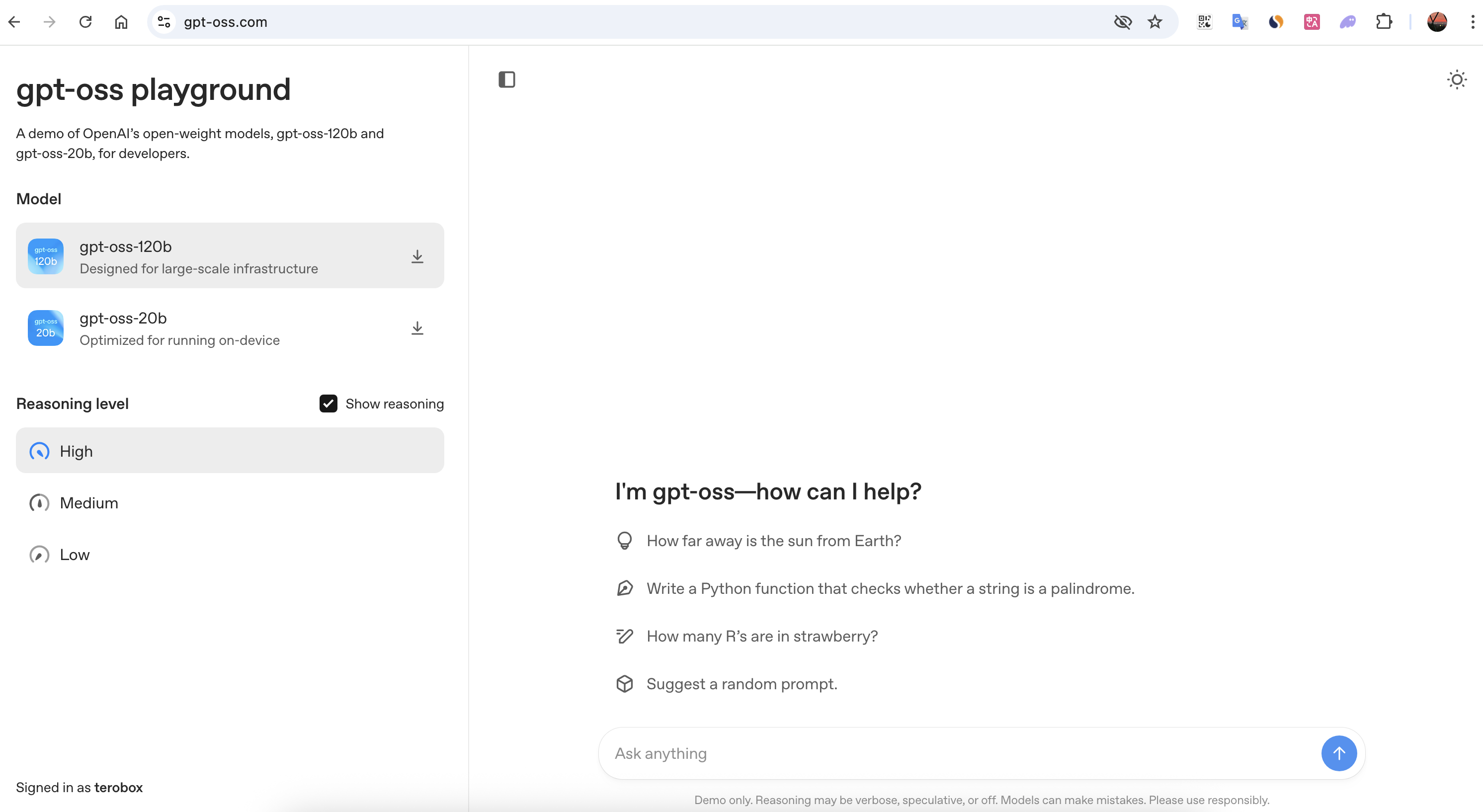
Task: Open the QR code extension
Action: coord(1204,22)
